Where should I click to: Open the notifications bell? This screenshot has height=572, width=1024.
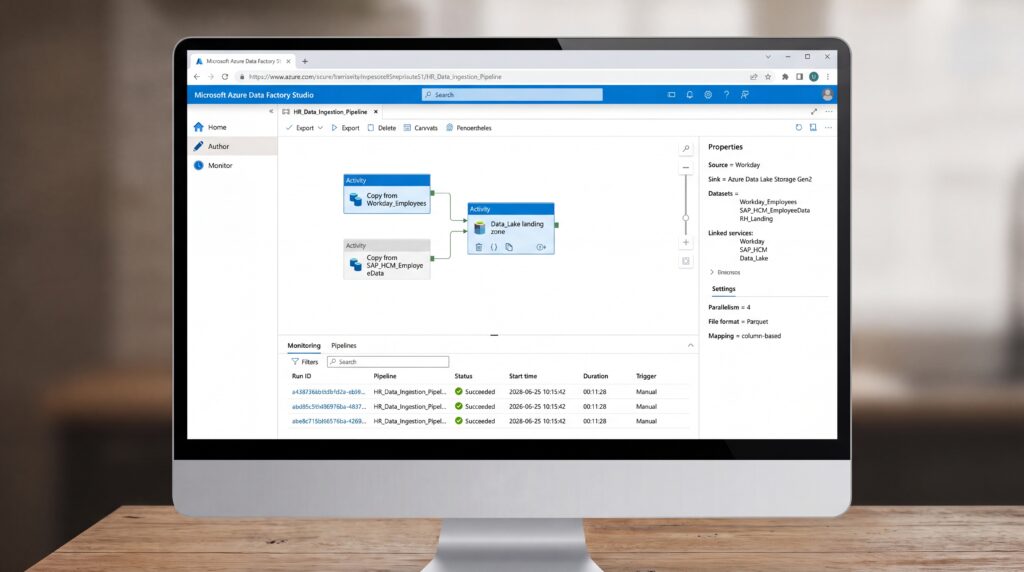coord(690,95)
